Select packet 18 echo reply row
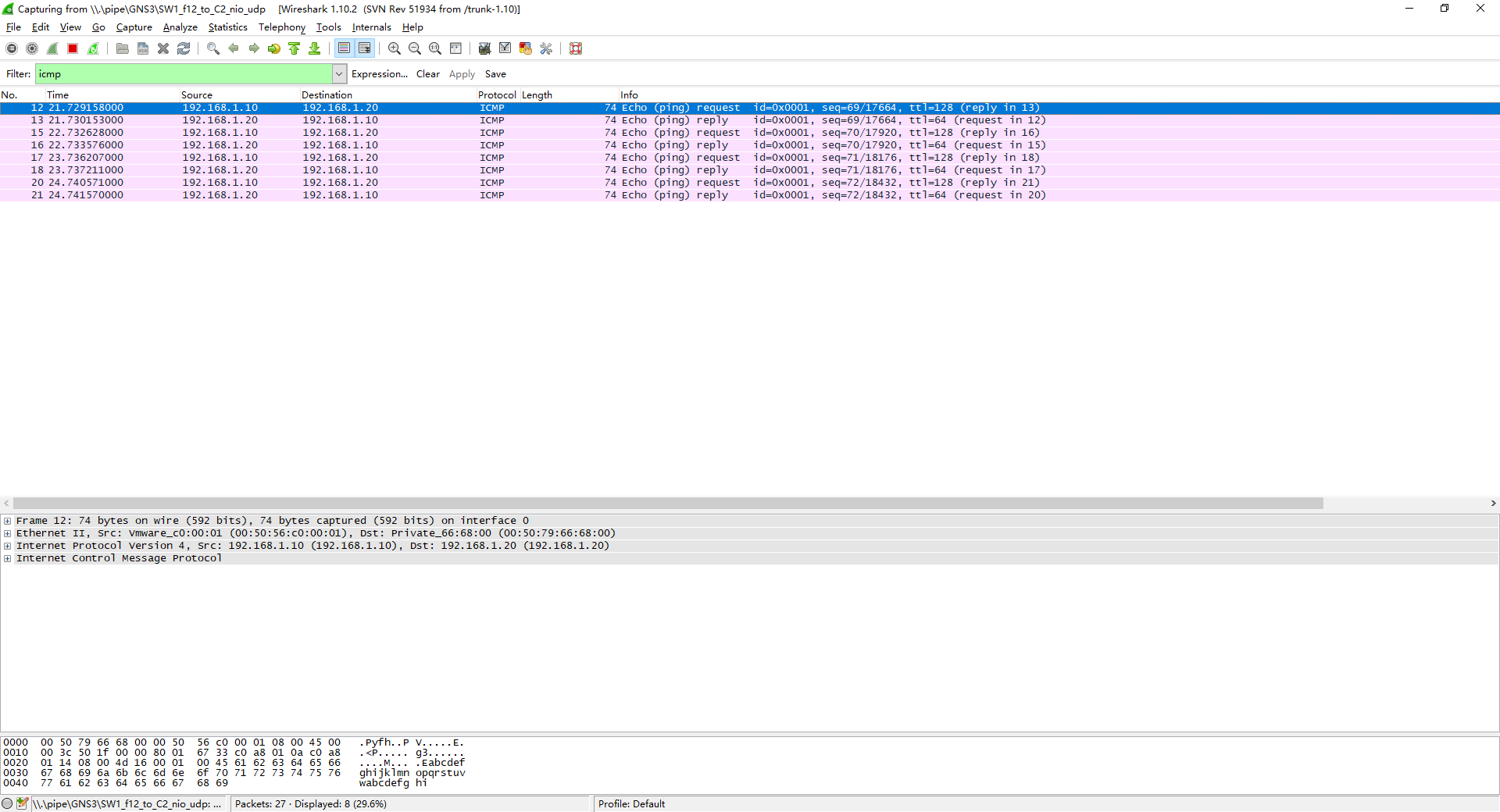Screen dimensions: 1500x812 pyautogui.click(x=750, y=170)
